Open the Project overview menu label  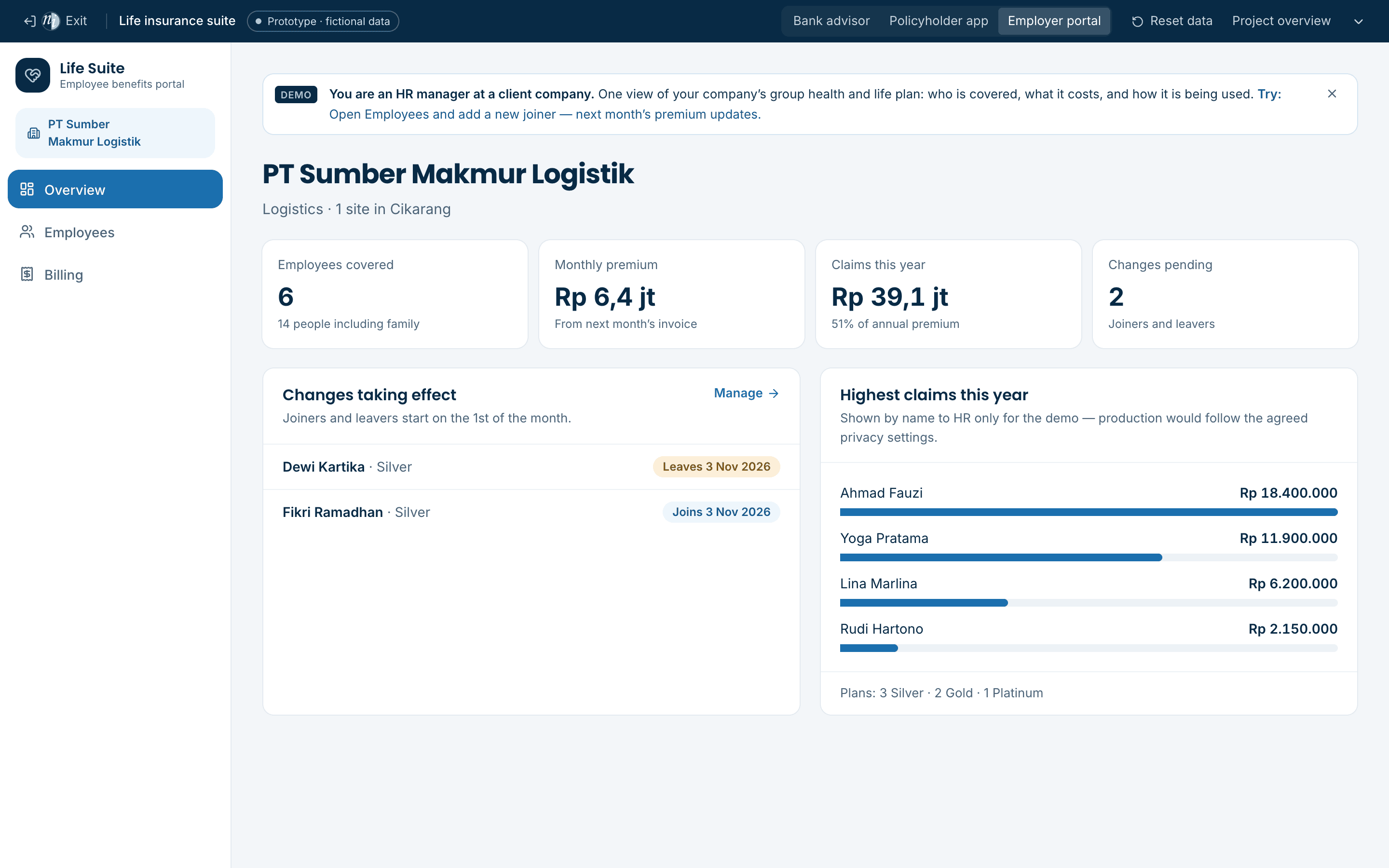[1281, 21]
